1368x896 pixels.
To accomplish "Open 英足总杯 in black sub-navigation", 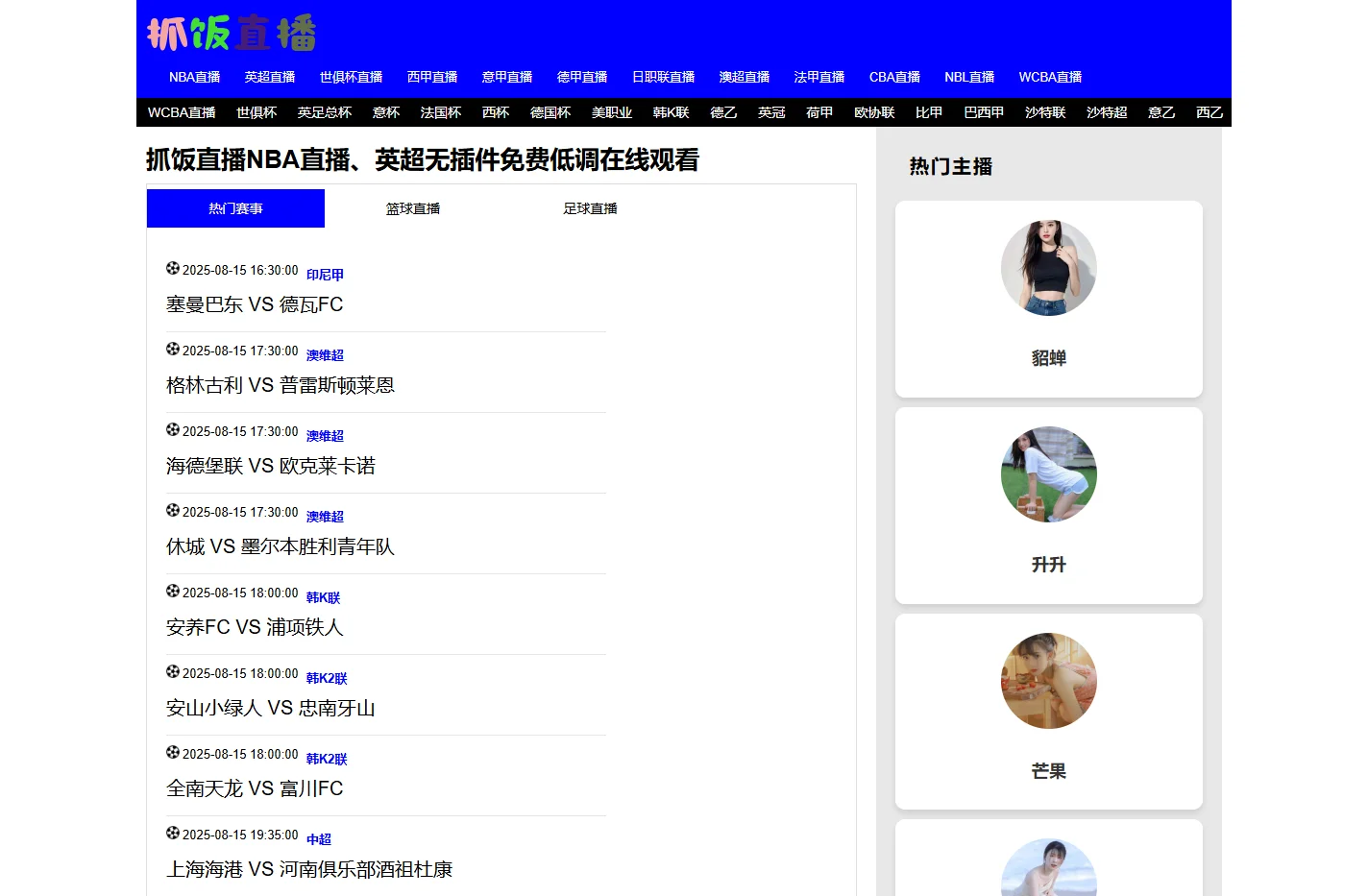I will pyautogui.click(x=325, y=112).
